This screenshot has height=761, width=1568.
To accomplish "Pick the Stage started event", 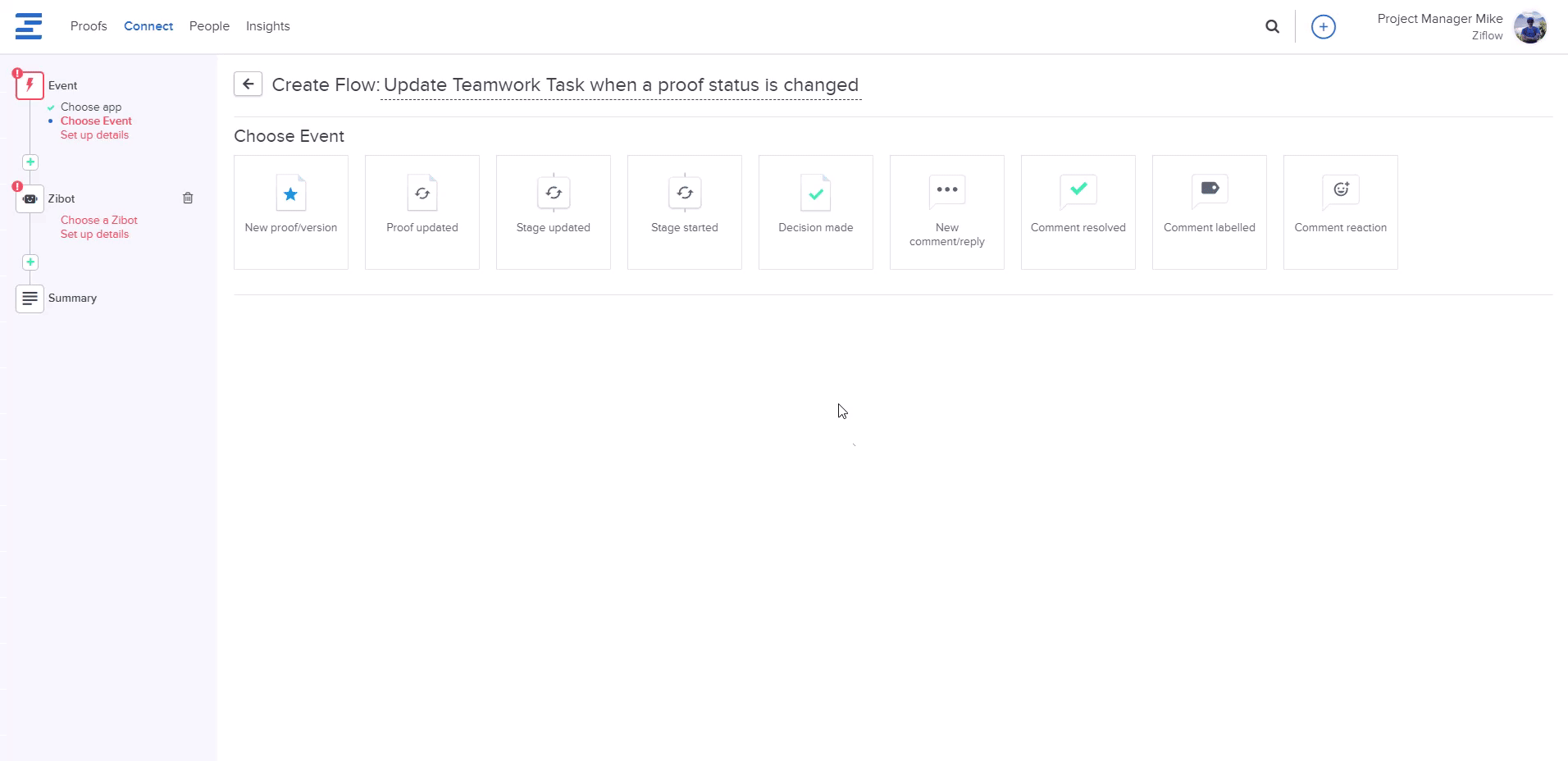I will click(685, 212).
